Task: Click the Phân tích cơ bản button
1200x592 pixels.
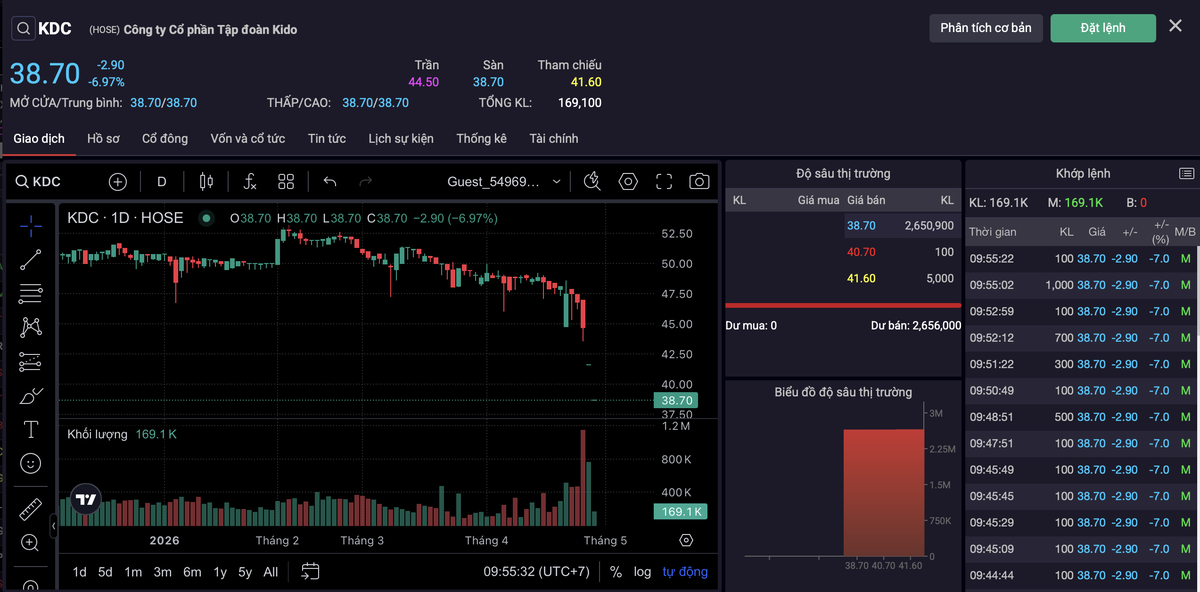Action: coord(985,28)
